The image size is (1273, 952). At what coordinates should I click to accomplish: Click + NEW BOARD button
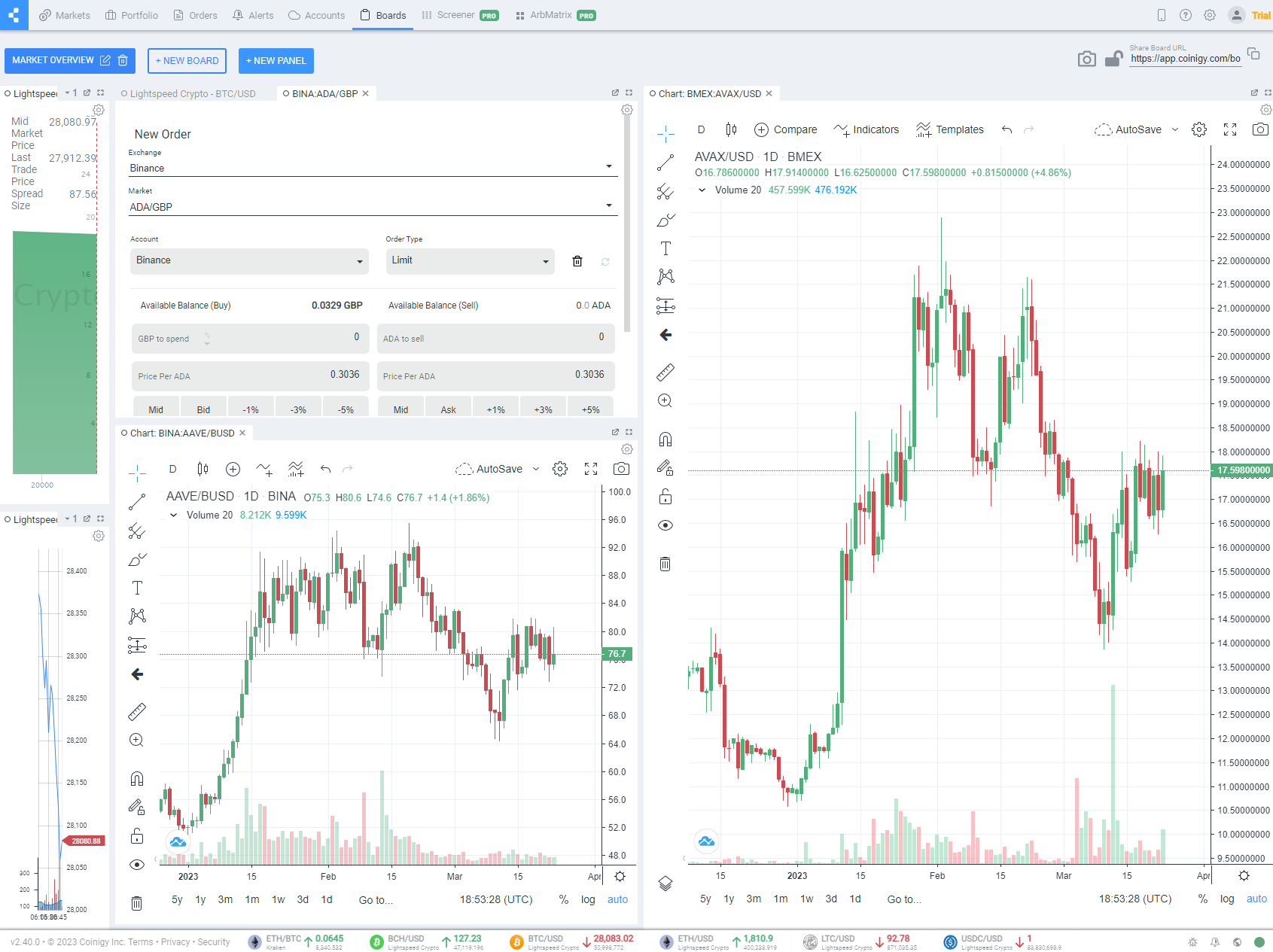pos(187,60)
